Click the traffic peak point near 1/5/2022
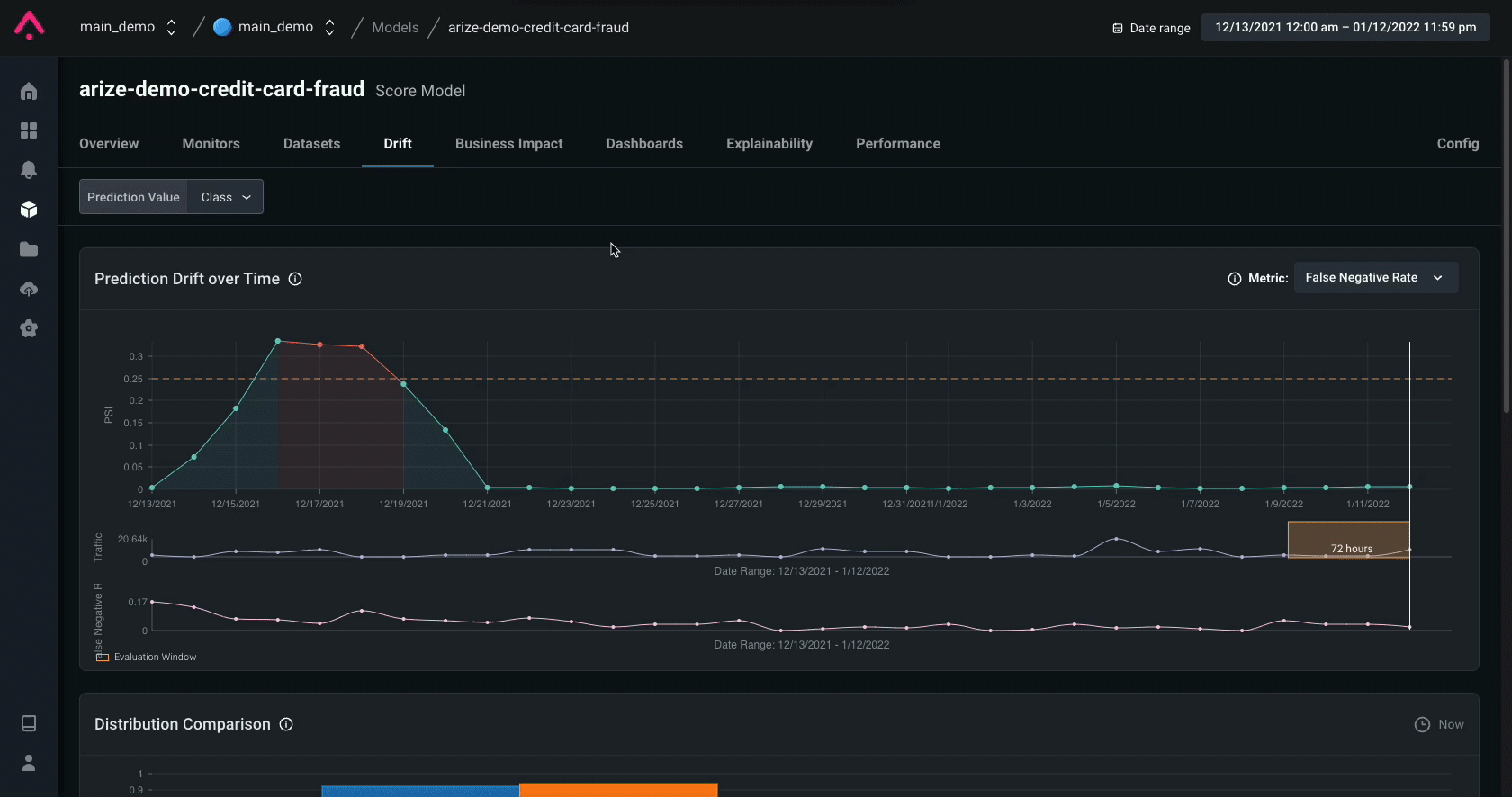The width and height of the screenshot is (1512, 797). click(x=1116, y=539)
